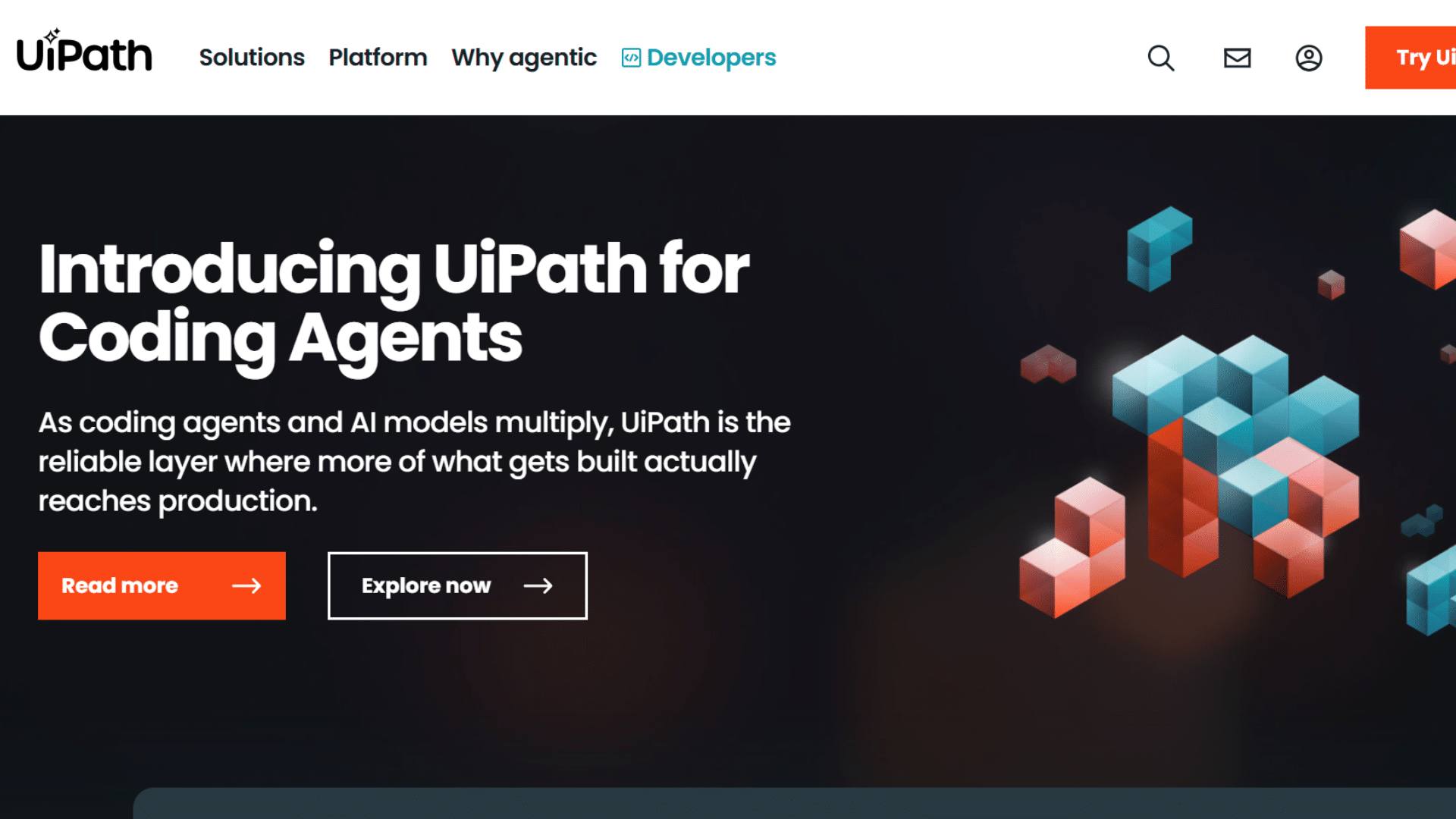The height and width of the screenshot is (819, 1456).
Task: Click the code icon beside Developers
Action: 631,58
